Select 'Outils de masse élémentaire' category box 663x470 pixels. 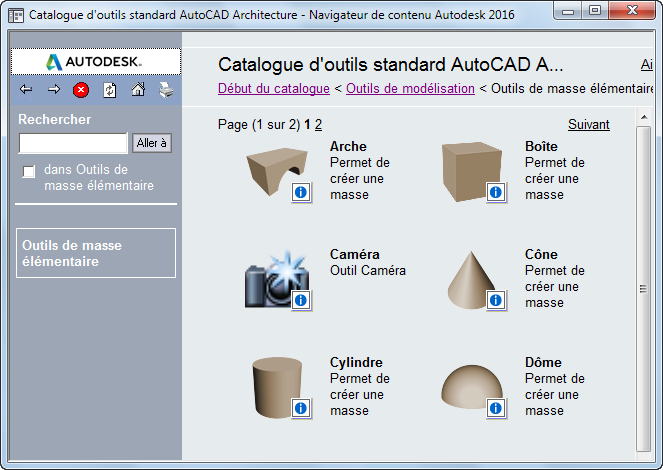[x=96, y=253]
